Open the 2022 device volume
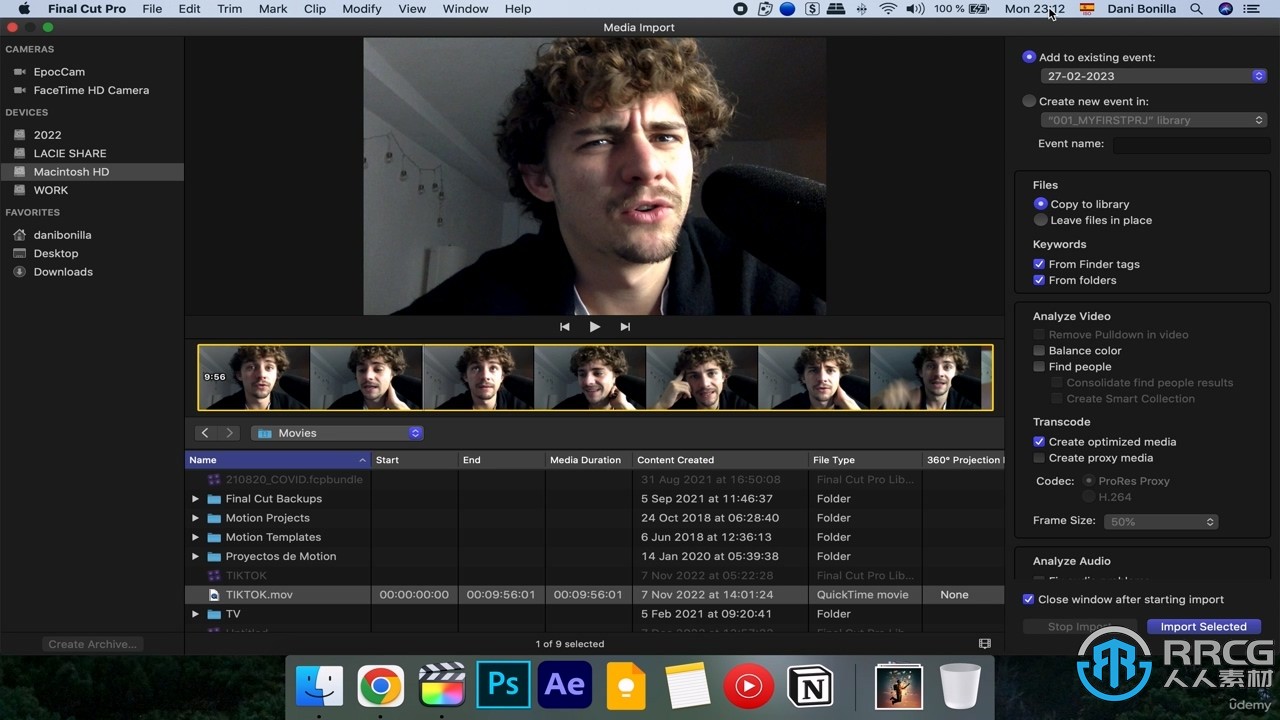 tap(47, 135)
